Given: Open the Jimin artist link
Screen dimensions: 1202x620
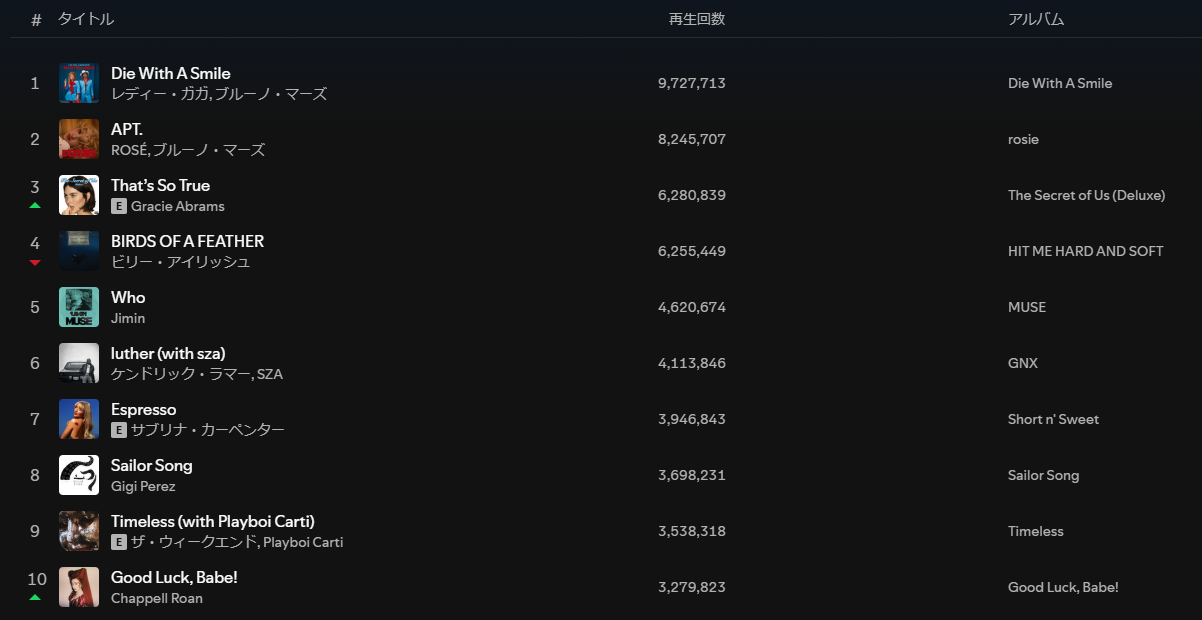Looking at the screenshot, I should click(x=128, y=318).
